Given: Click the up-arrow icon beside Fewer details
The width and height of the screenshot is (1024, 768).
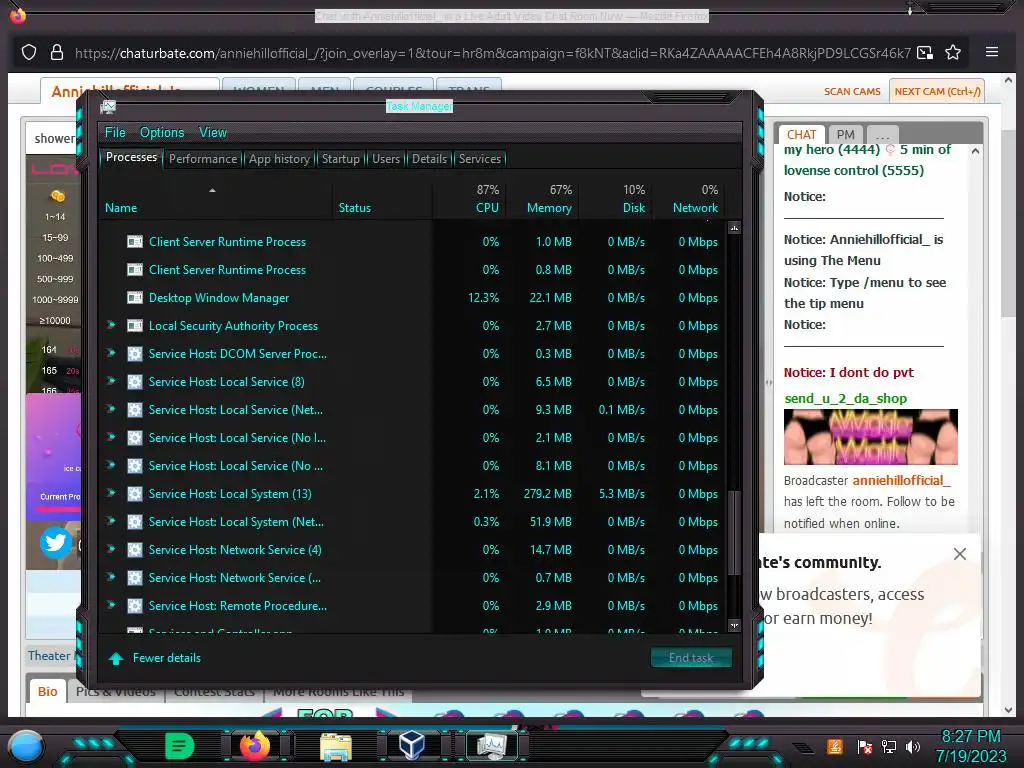Looking at the screenshot, I should 116,658.
